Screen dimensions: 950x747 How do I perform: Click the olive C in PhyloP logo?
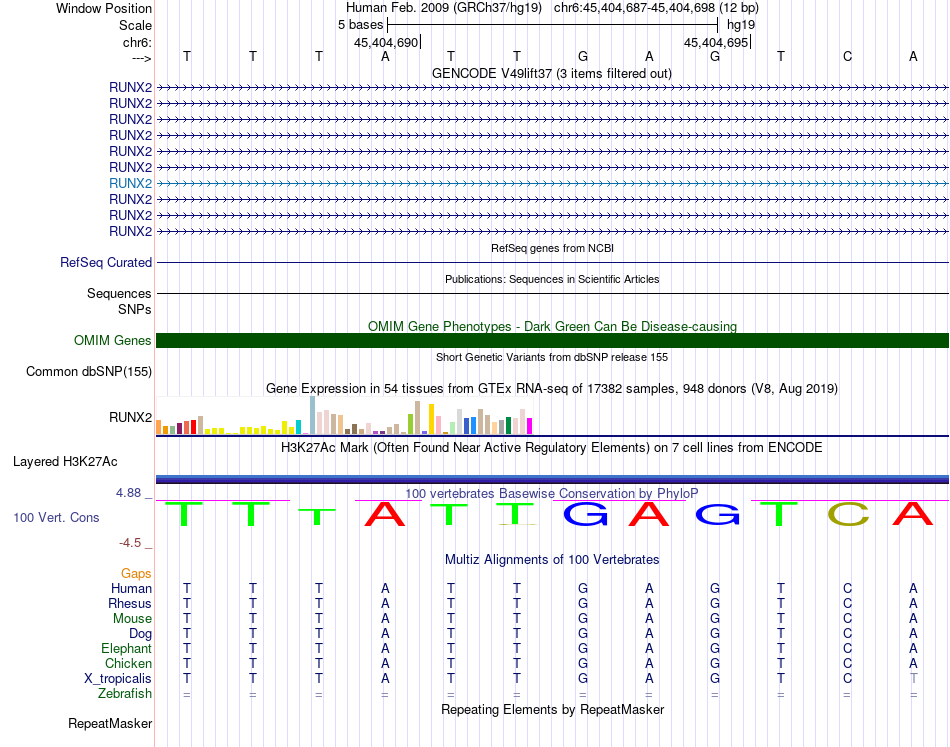point(848,513)
